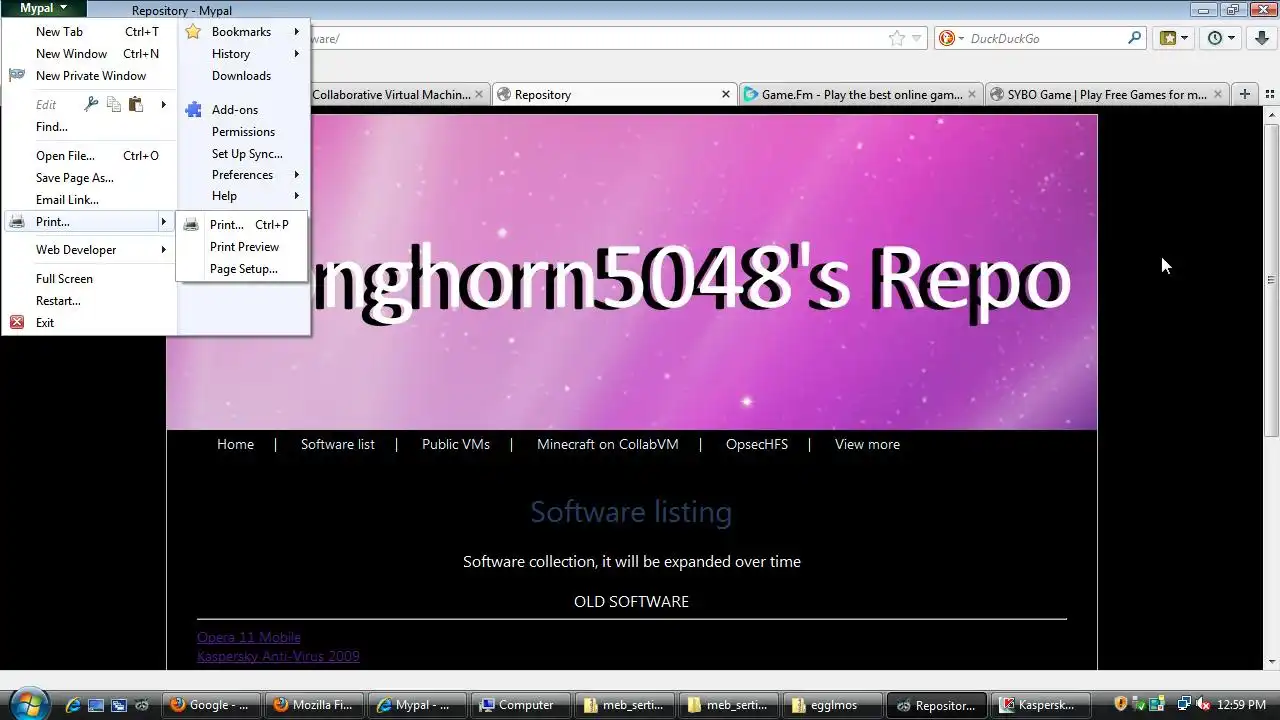Select Print Preview in the submenu
The width and height of the screenshot is (1280, 720).
(x=241, y=247)
